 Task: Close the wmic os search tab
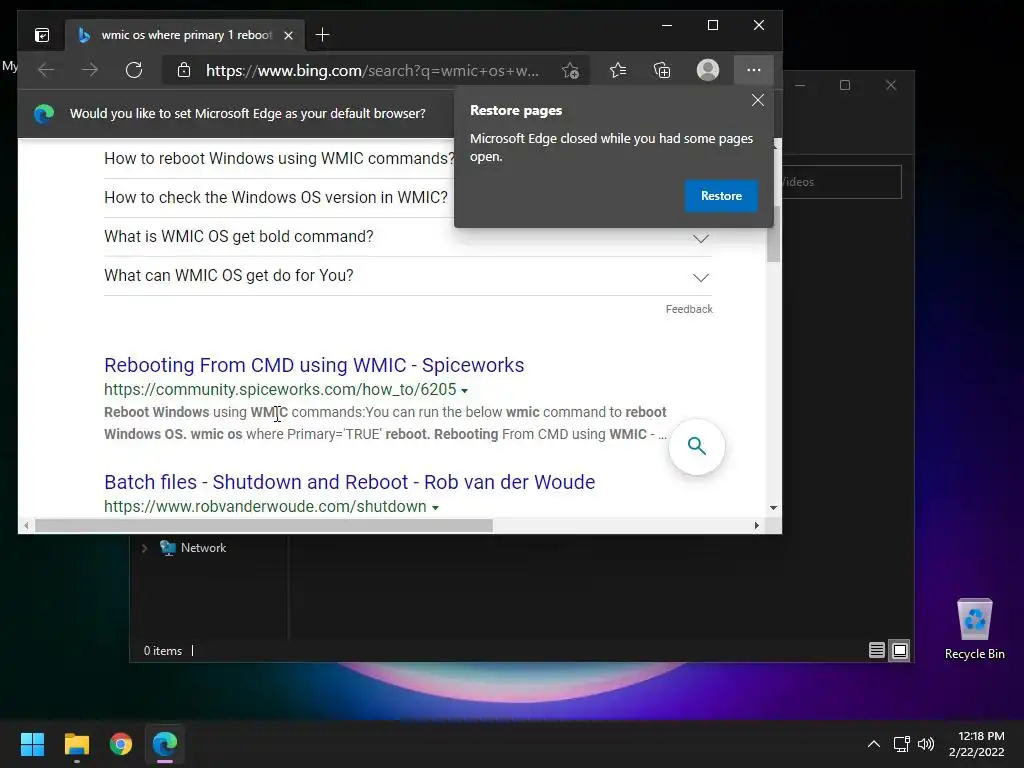(288, 35)
